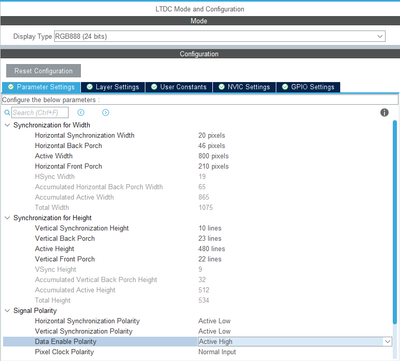Click the 23 lines value

point(210,239)
